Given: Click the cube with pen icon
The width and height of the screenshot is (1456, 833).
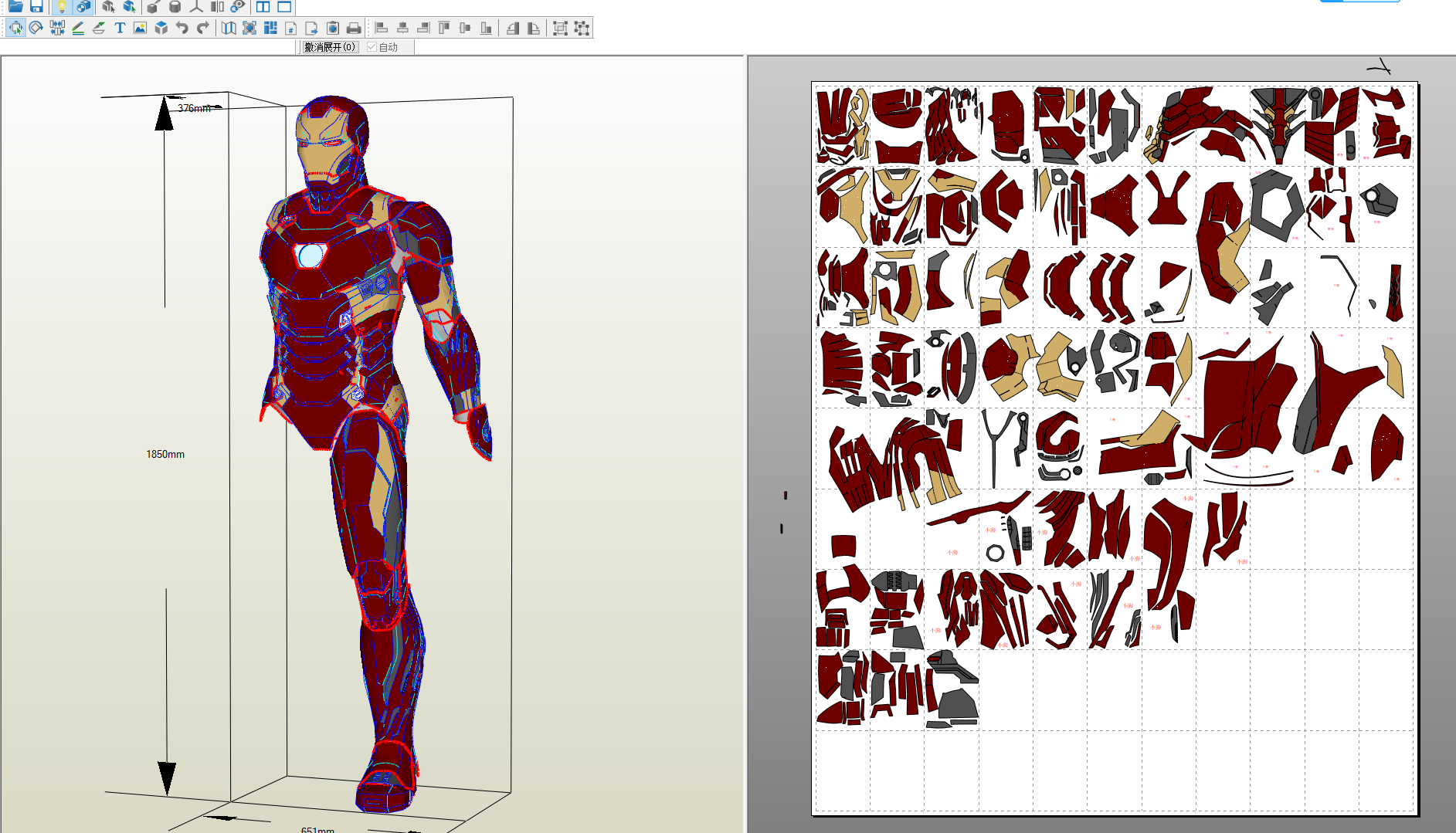Looking at the screenshot, I should coord(154,6).
